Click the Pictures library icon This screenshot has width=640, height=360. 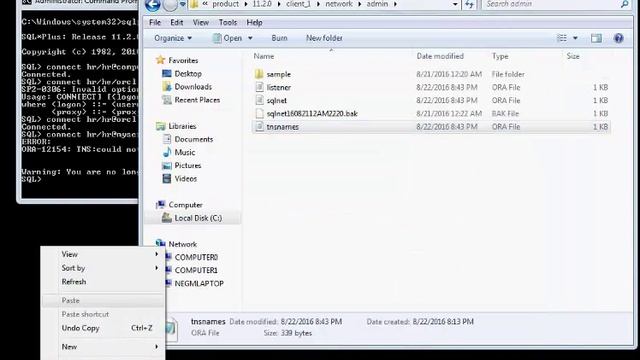click(x=167, y=165)
